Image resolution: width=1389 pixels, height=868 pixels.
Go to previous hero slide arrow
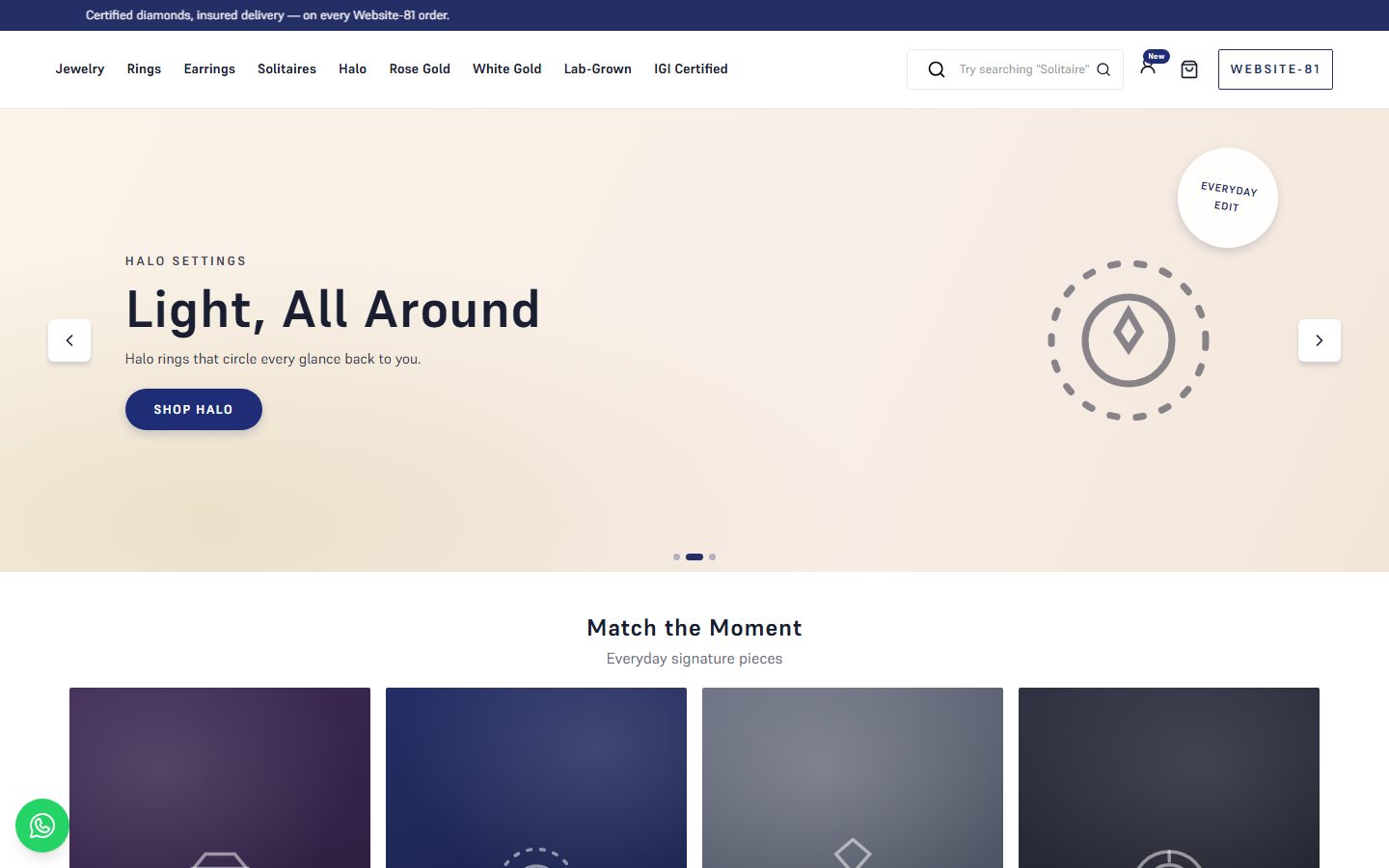pyautogui.click(x=69, y=340)
